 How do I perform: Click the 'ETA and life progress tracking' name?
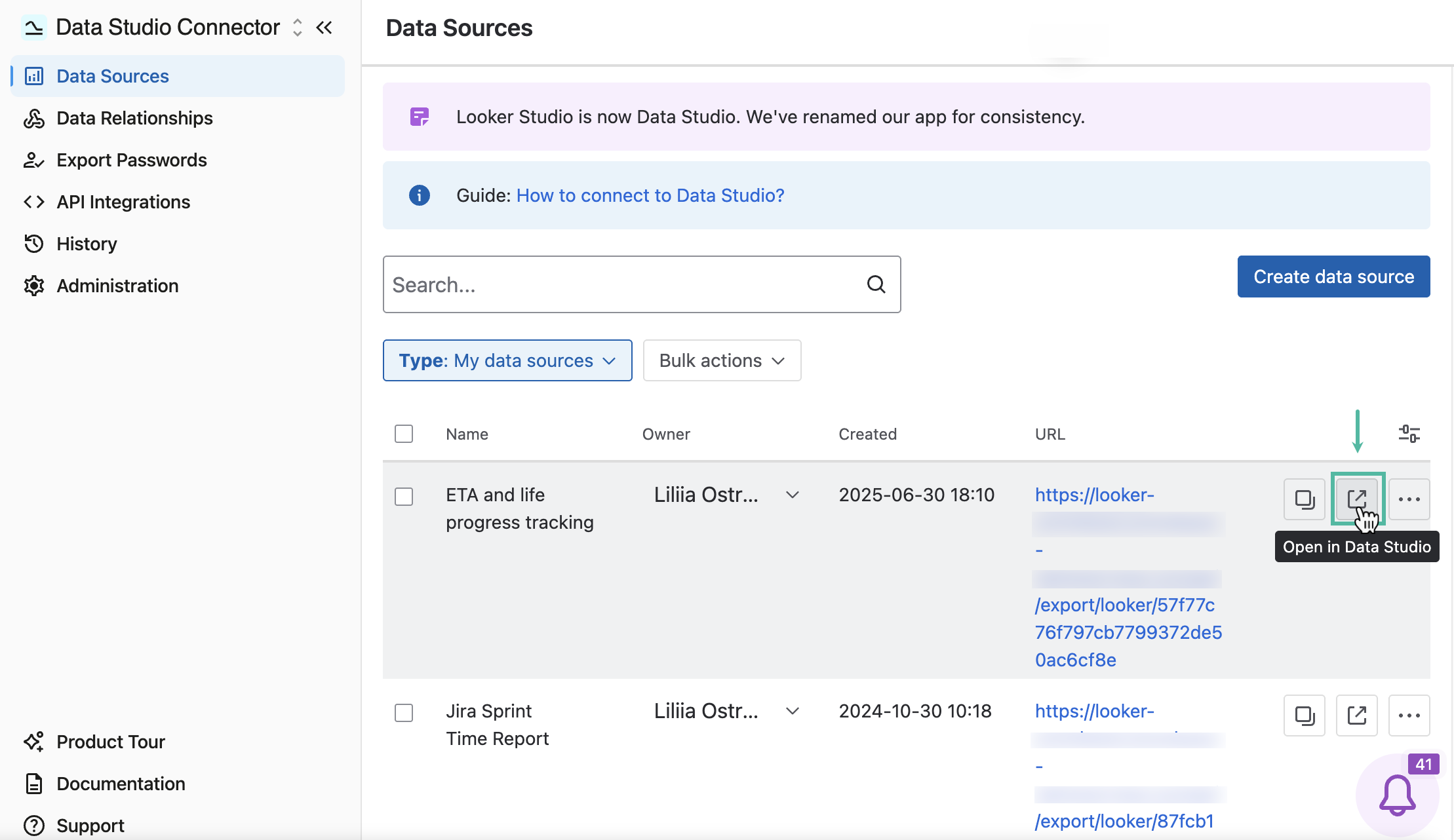point(520,508)
